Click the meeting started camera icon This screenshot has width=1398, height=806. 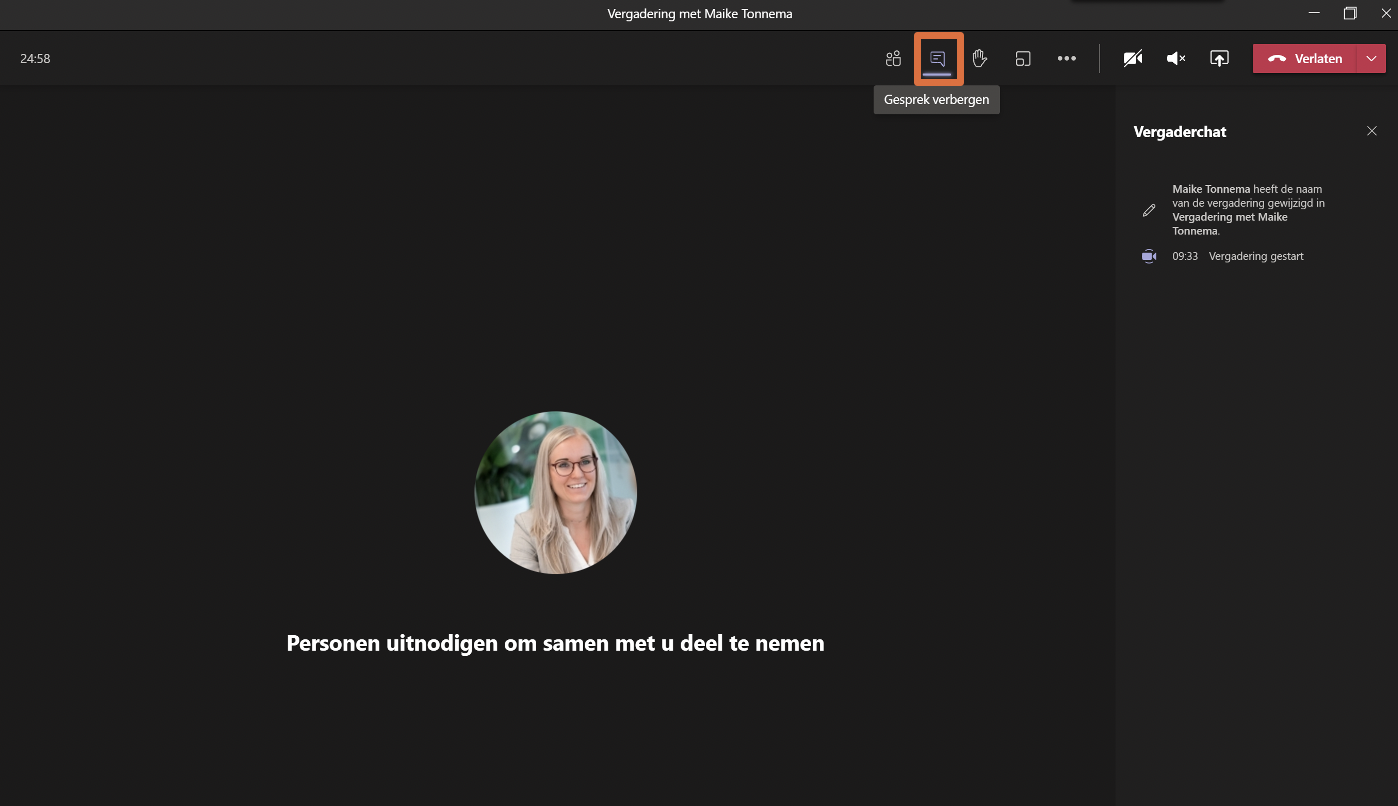(x=1149, y=256)
